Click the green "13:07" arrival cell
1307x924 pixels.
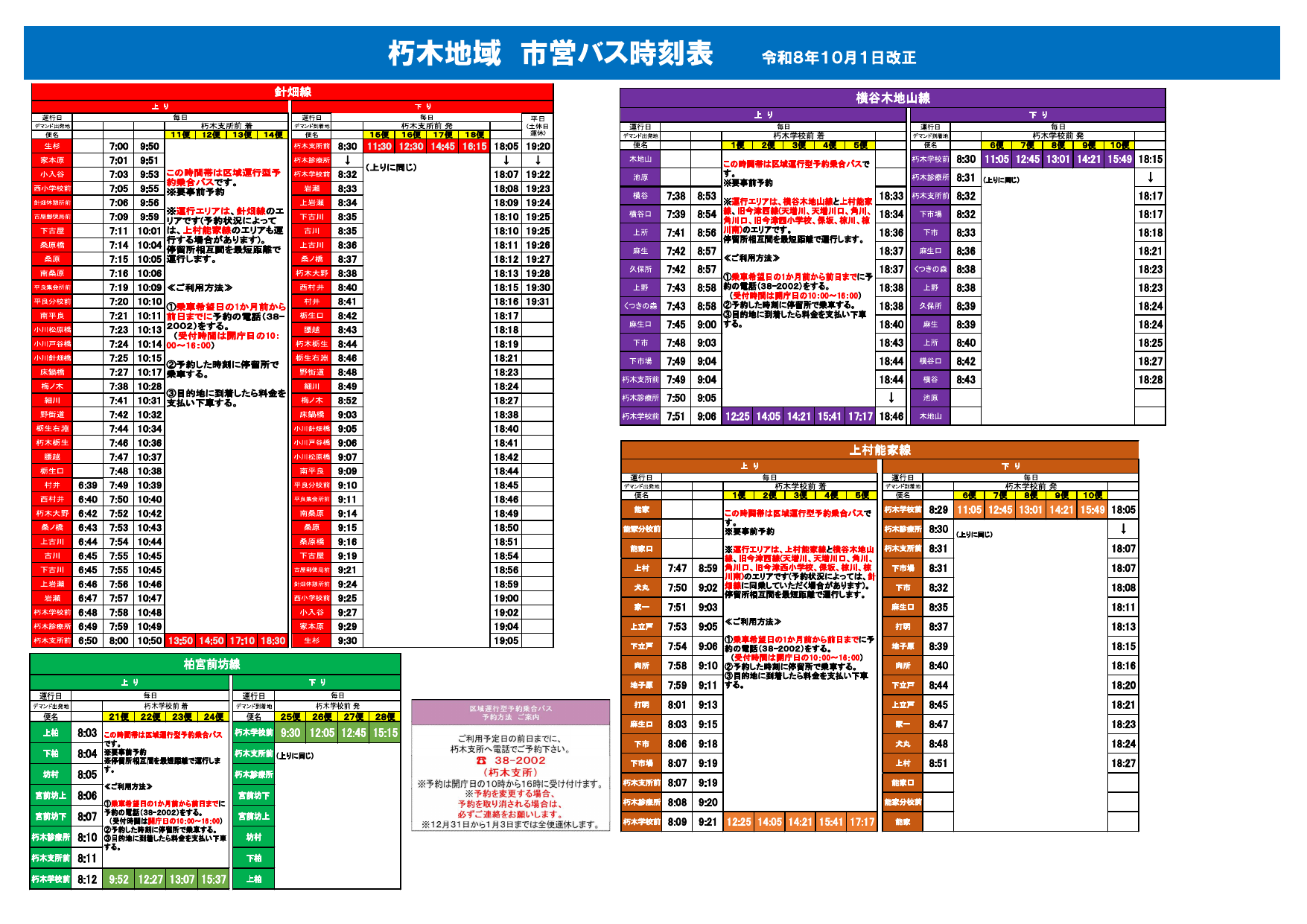[182, 879]
